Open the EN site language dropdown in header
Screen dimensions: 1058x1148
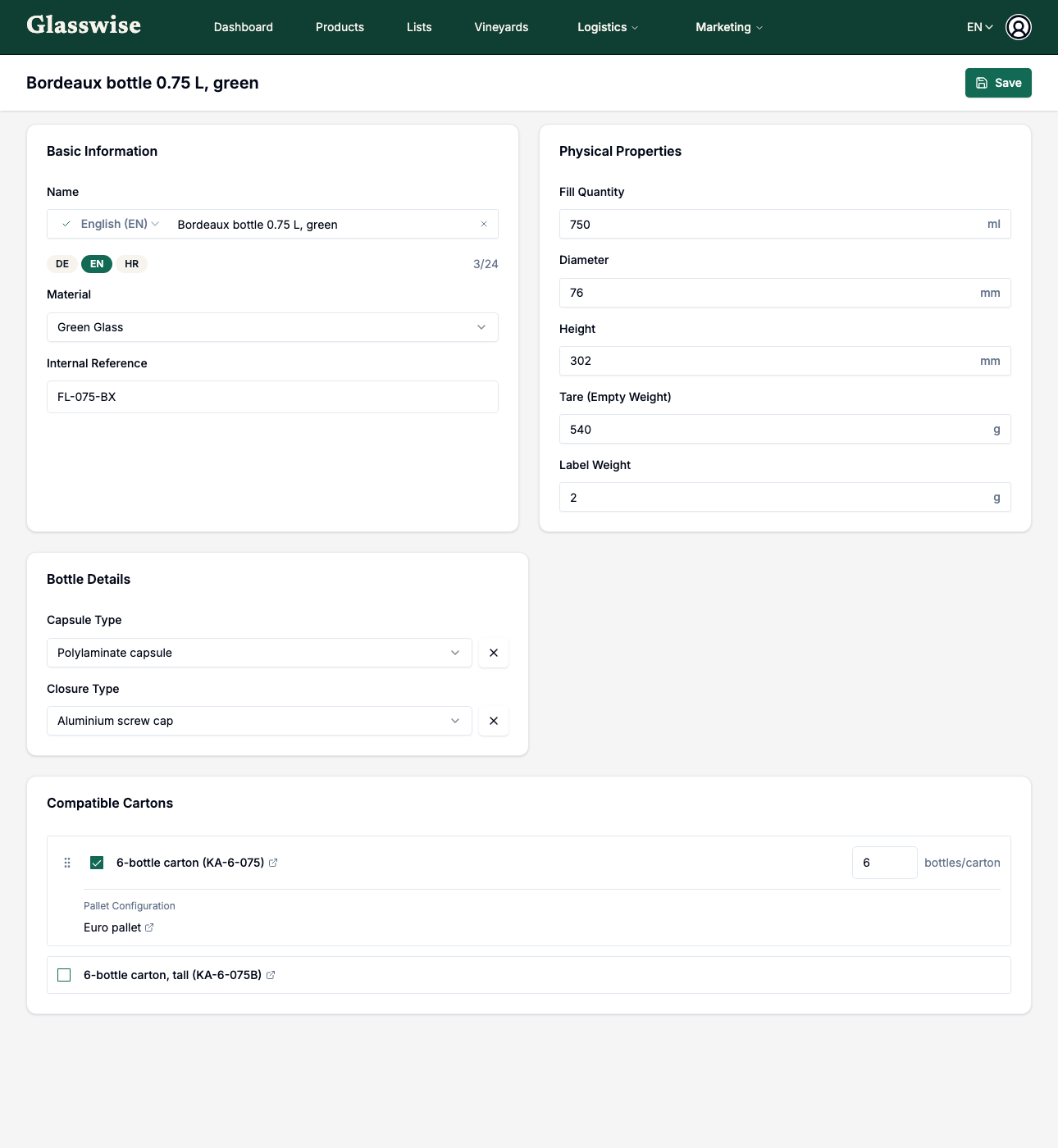pyautogui.click(x=980, y=27)
